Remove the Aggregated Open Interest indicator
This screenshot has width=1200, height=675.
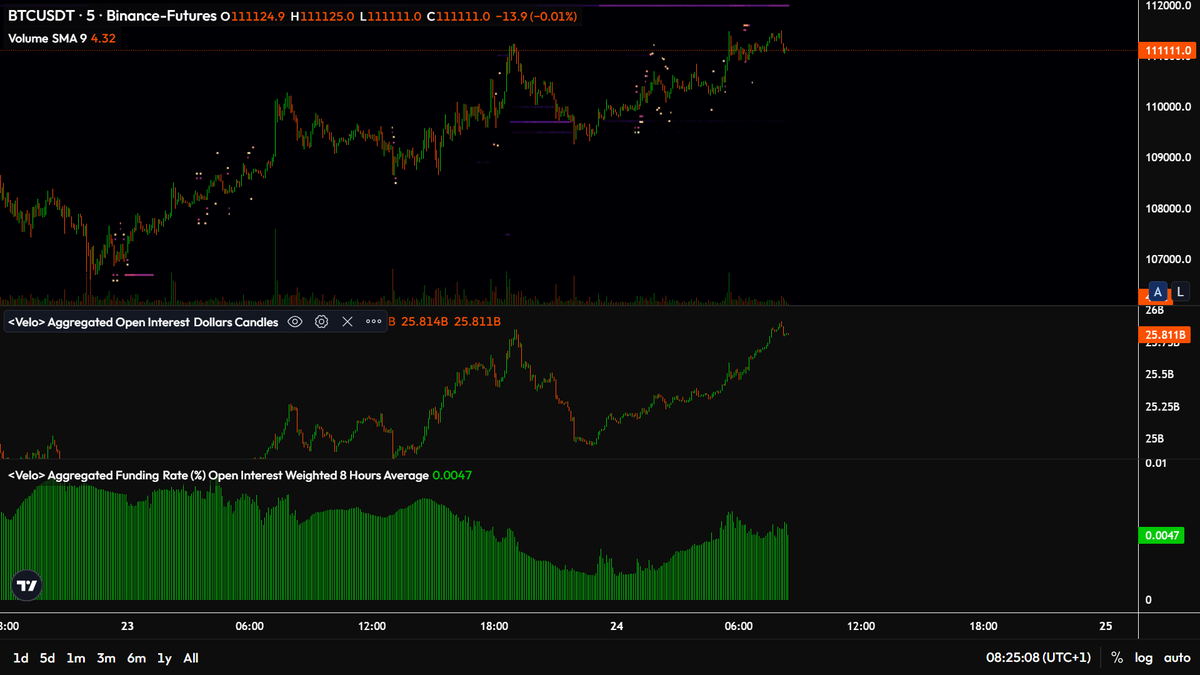pos(347,322)
